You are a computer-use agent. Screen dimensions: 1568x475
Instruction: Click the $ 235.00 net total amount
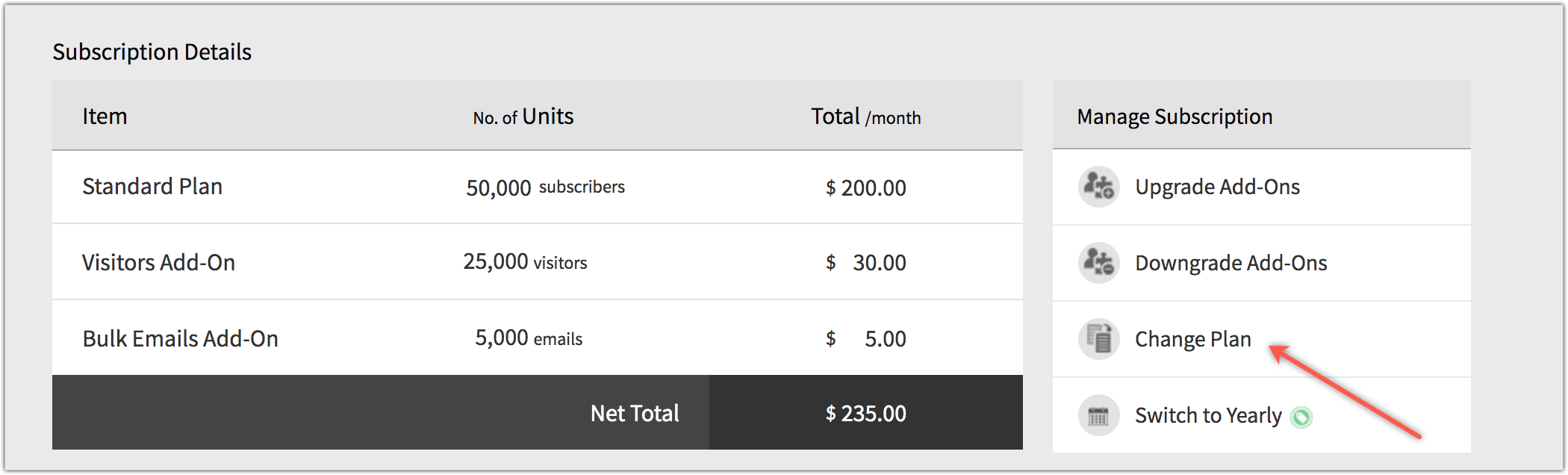(866, 413)
